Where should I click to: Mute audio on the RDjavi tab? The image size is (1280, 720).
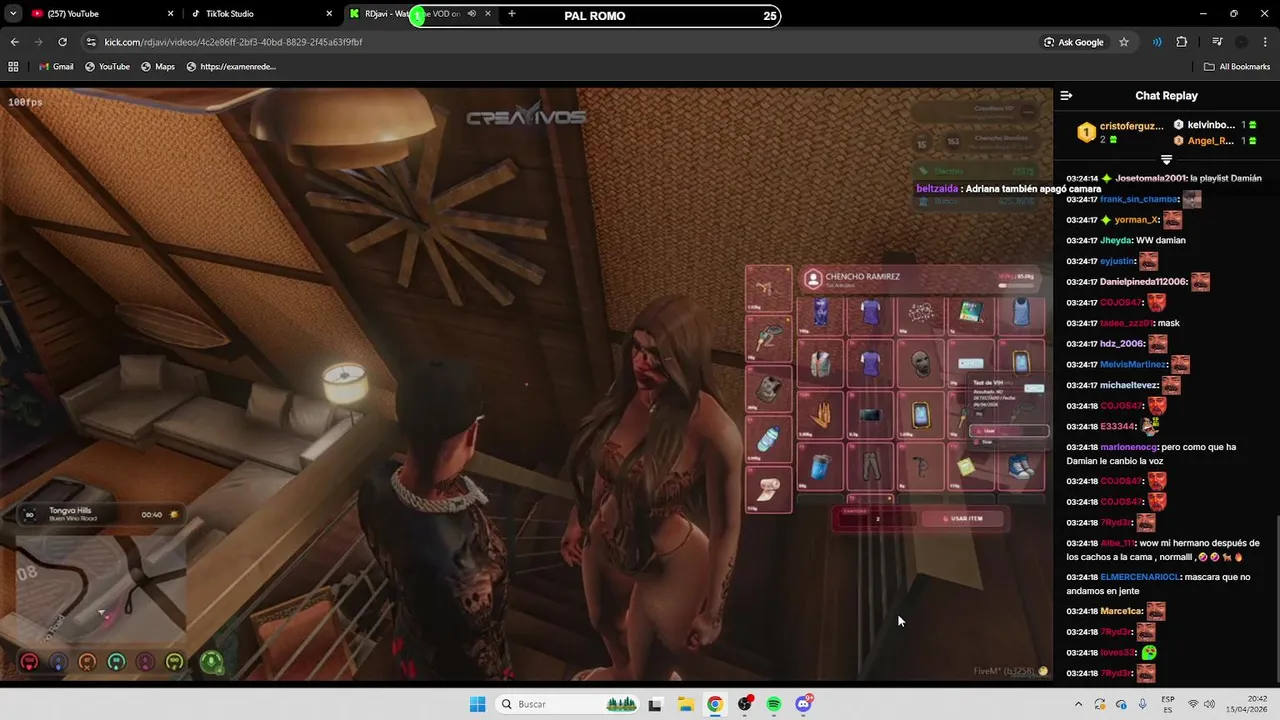[x=471, y=14]
